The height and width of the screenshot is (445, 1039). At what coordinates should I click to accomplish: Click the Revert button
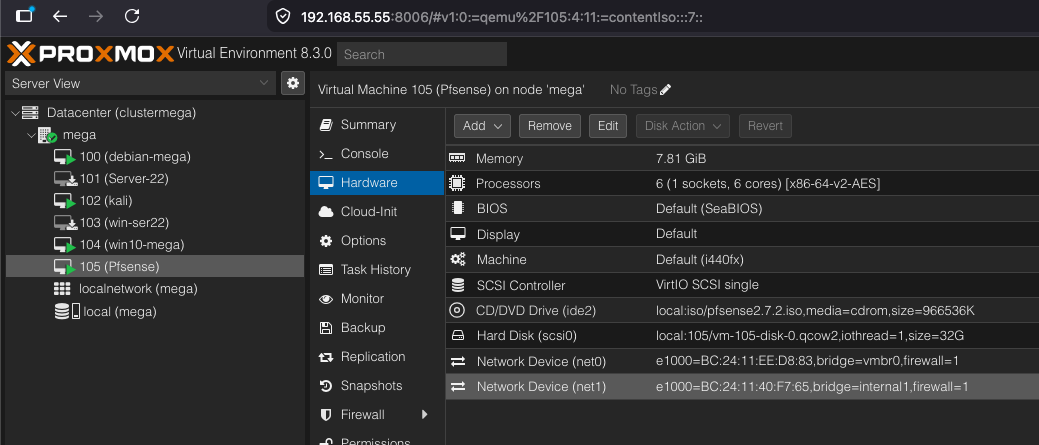[x=765, y=126]
